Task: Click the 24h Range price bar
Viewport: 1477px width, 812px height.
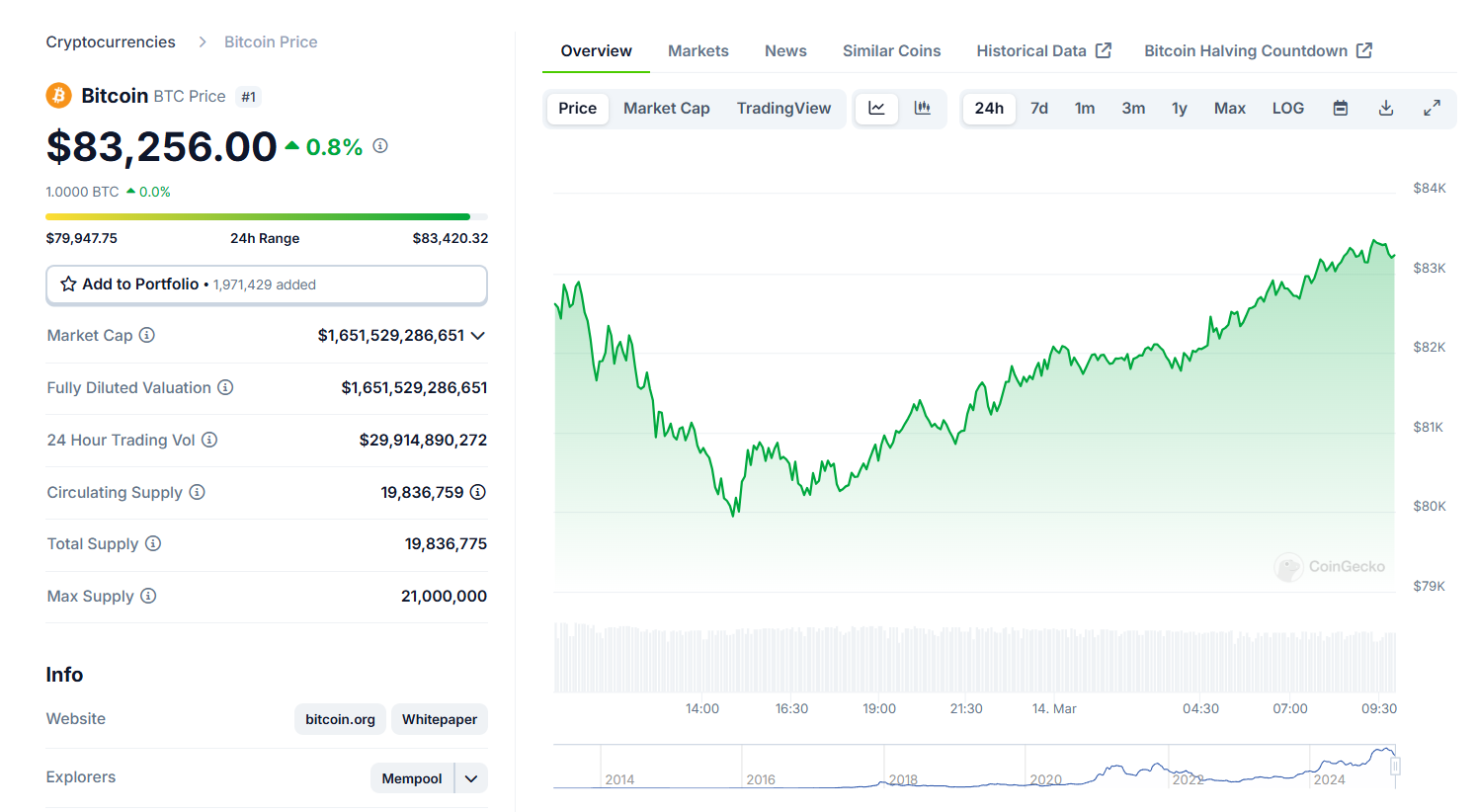Action: pyautogui.click(x=267, y=216)
